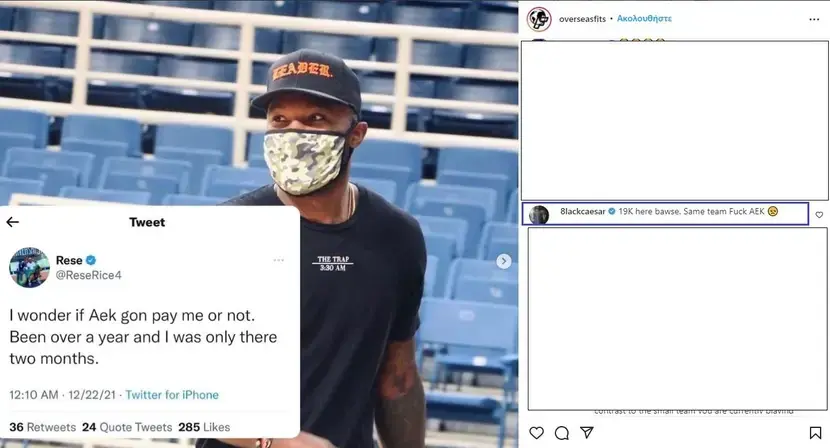Open the overseasfits profile avatar
Screen dimensions: 830x448
click(x=539, y=20)
